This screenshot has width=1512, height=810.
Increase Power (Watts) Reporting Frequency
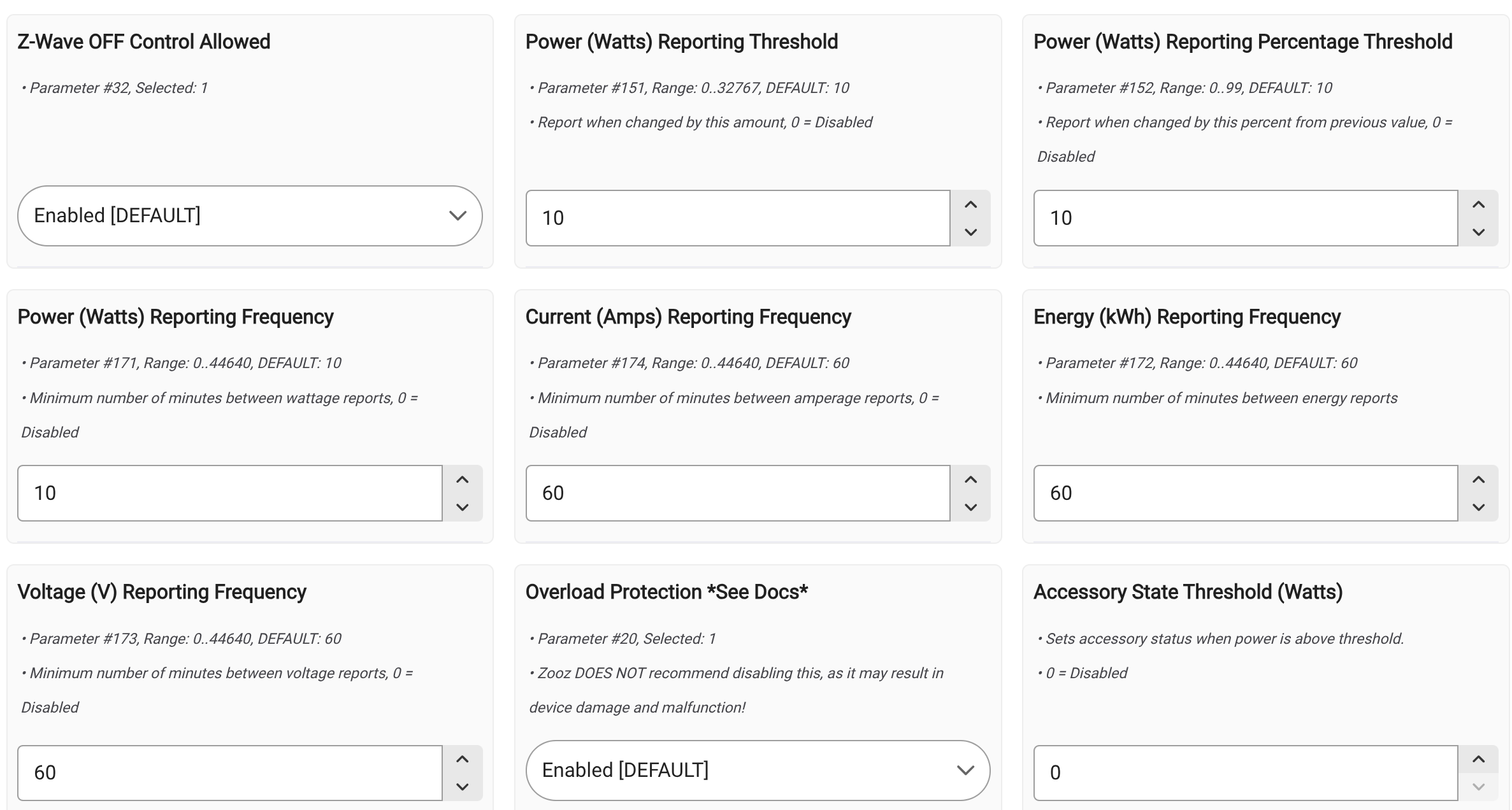click(463, 480)
